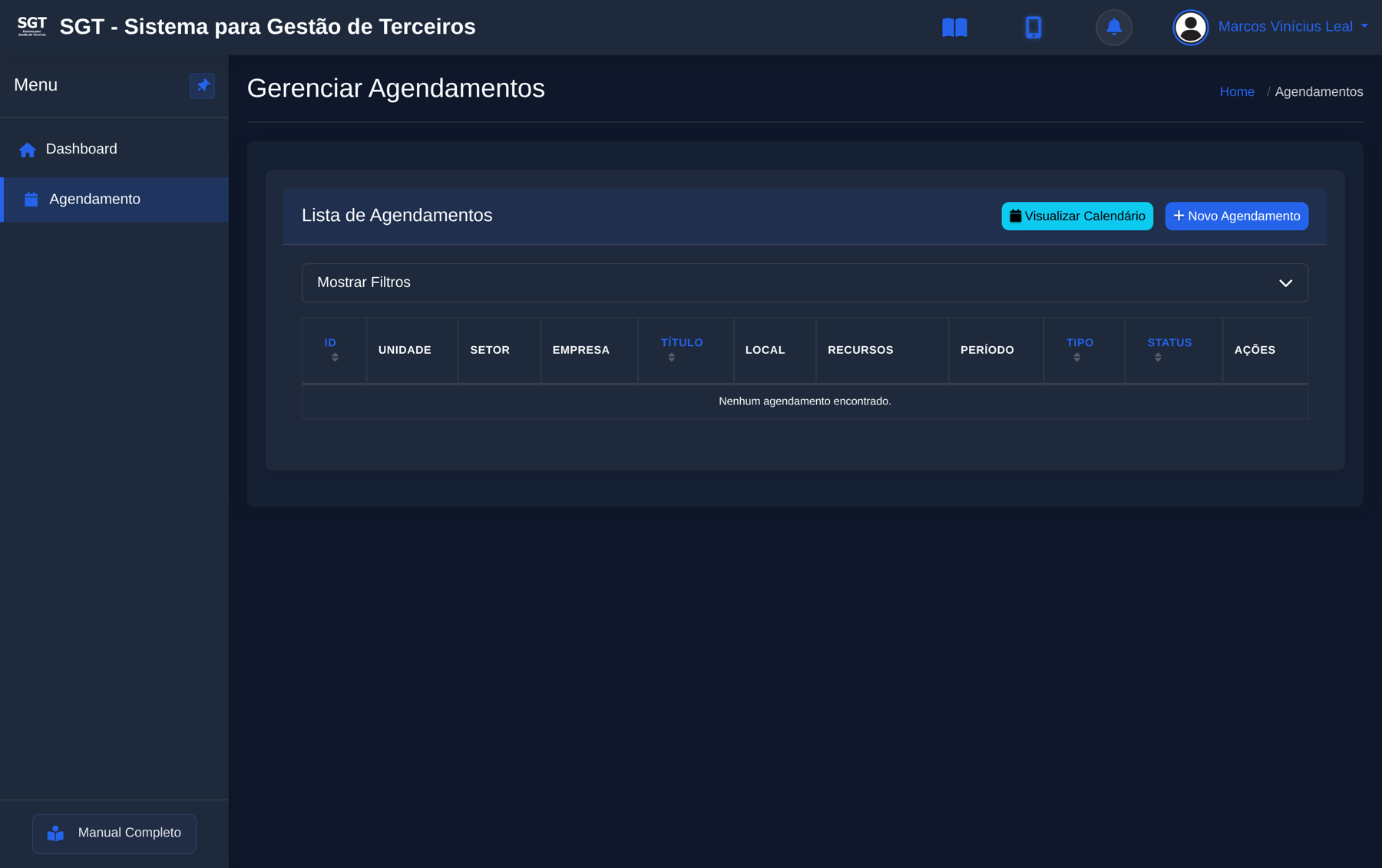Screen dimensions: 1382x868
Task: Click the Dashboard home icon
Action: point(28,150)
